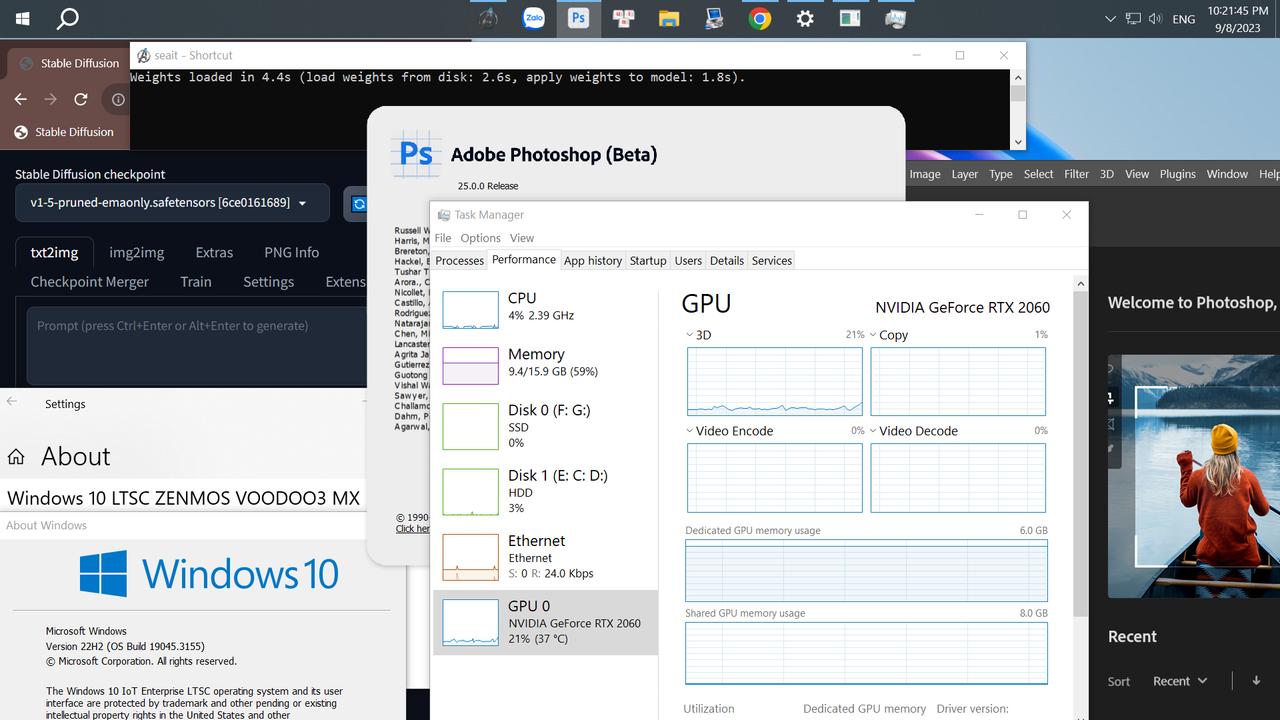Launch Google Chrome from the taskbar
The image size is (1280, 720).
click(760, 18)
